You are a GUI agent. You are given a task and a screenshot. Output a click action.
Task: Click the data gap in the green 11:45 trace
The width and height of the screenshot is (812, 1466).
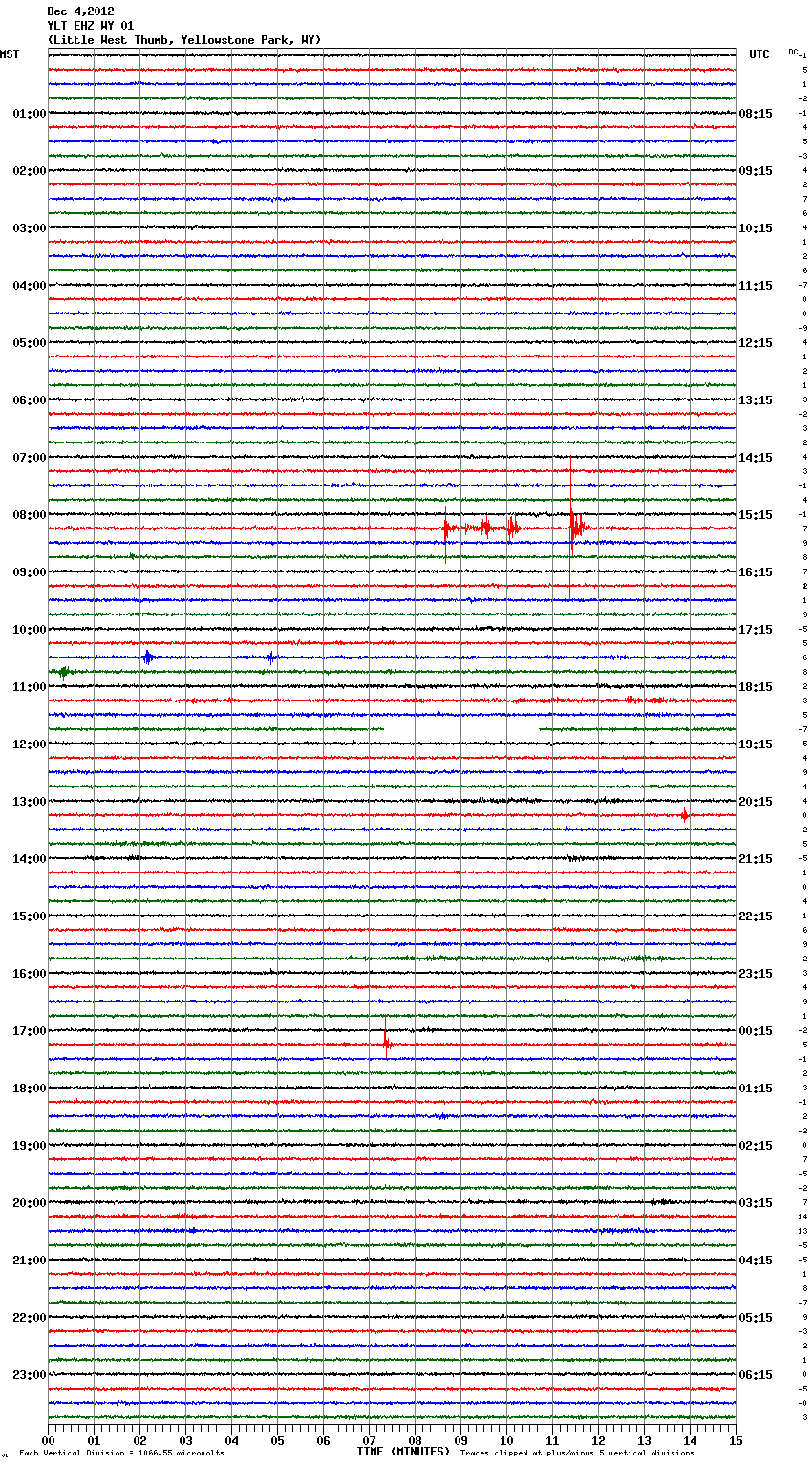coord(461,729)
